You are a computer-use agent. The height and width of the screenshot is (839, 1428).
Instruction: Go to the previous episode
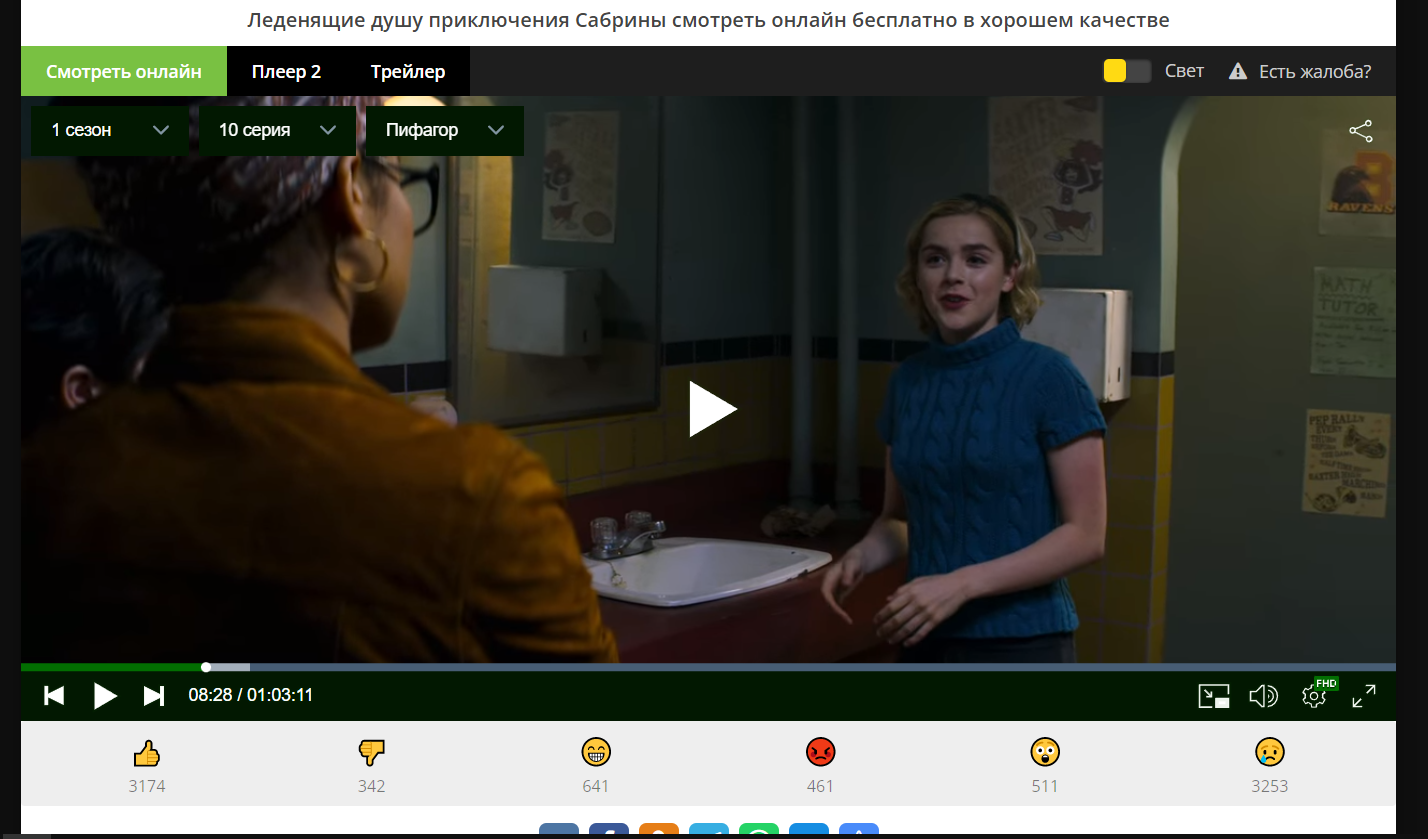[x=54, y=695]
